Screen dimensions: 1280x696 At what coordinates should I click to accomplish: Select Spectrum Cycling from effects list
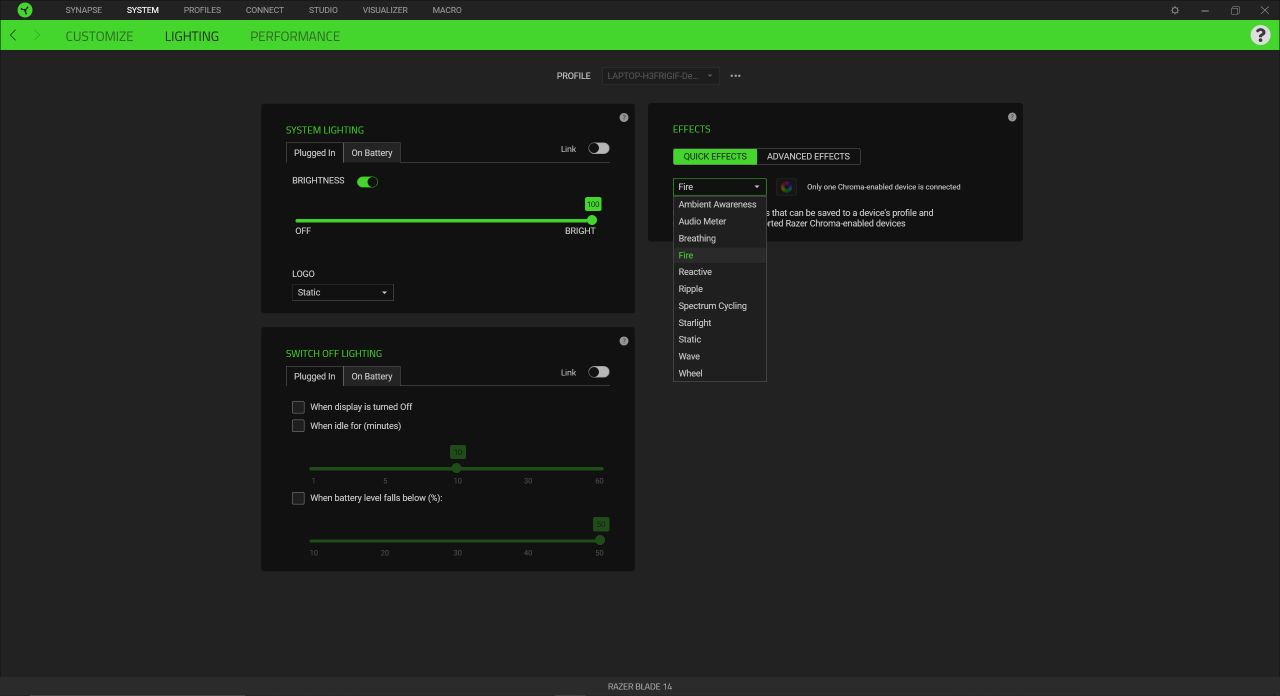(712, 306)
